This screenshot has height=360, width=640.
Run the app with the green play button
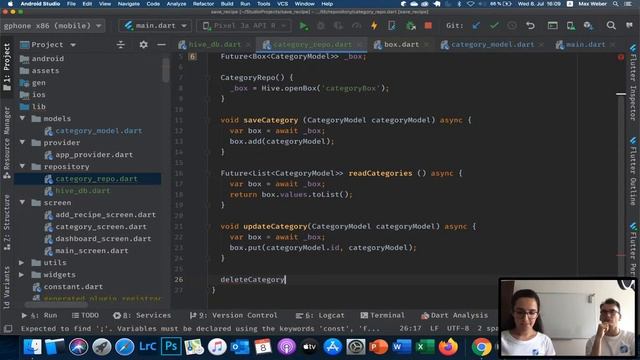click(x=303, y=26)
